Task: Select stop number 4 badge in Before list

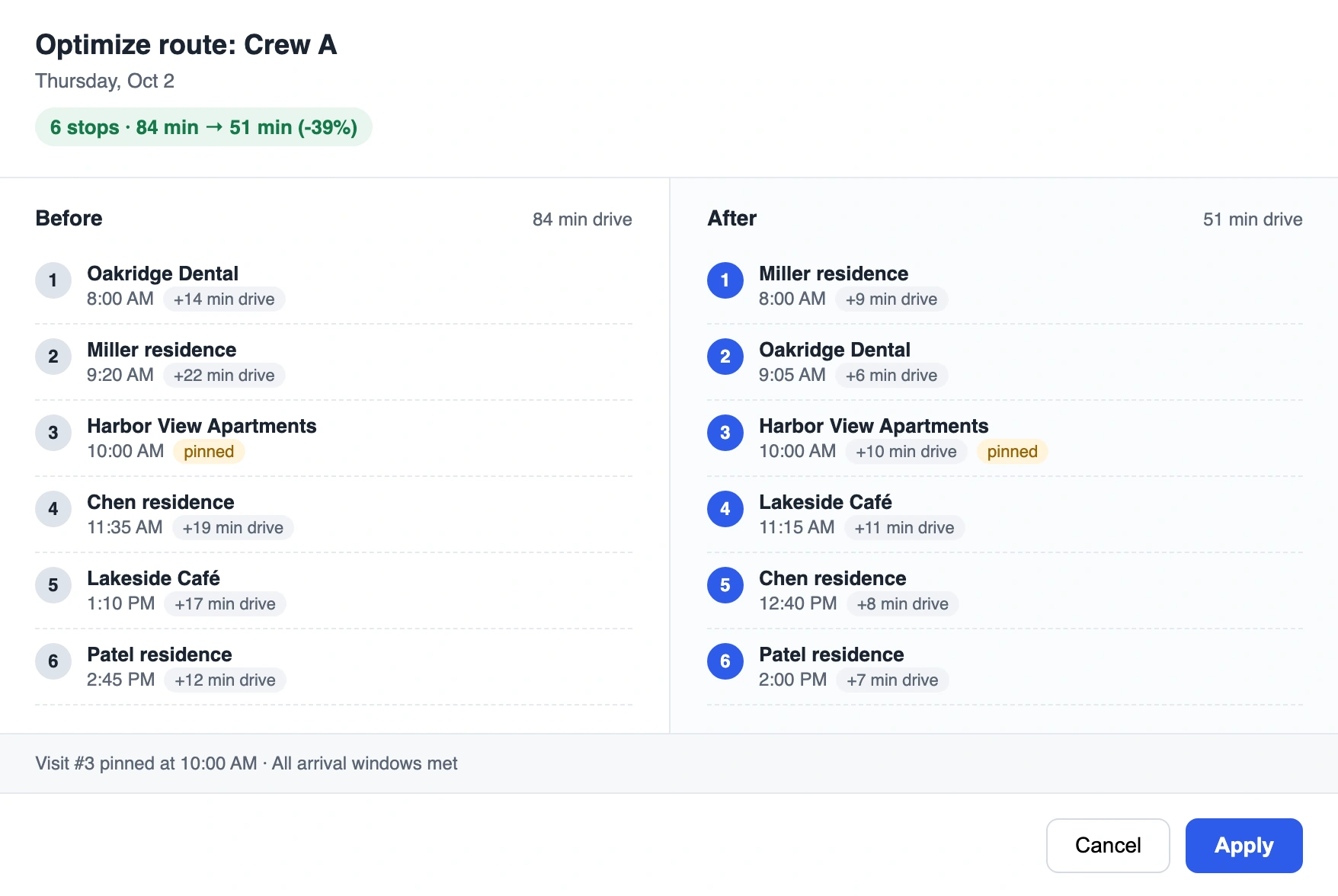Action: [x=53, y=509]
